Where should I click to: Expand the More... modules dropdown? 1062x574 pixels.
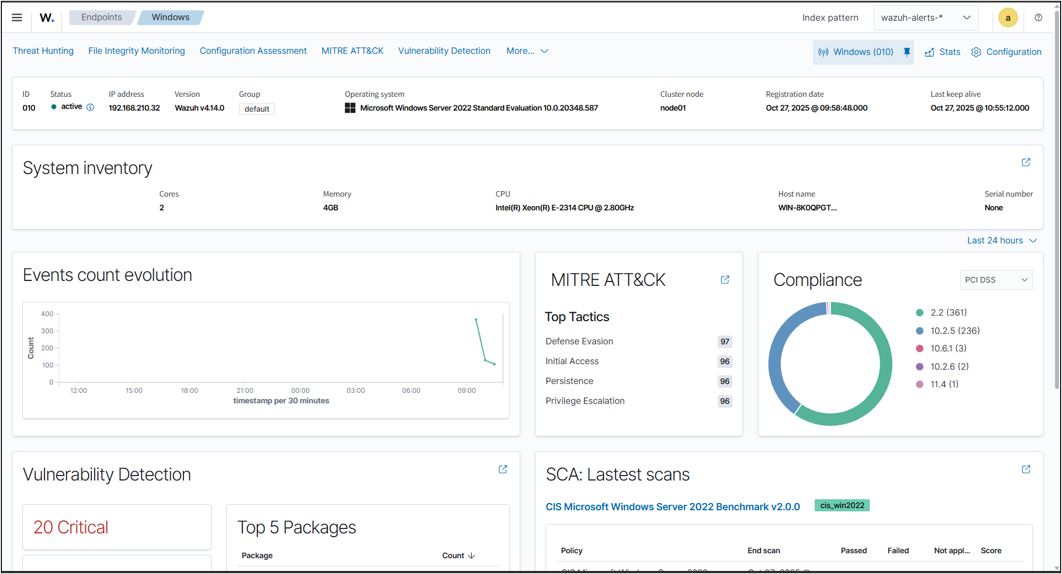[527, 51]
